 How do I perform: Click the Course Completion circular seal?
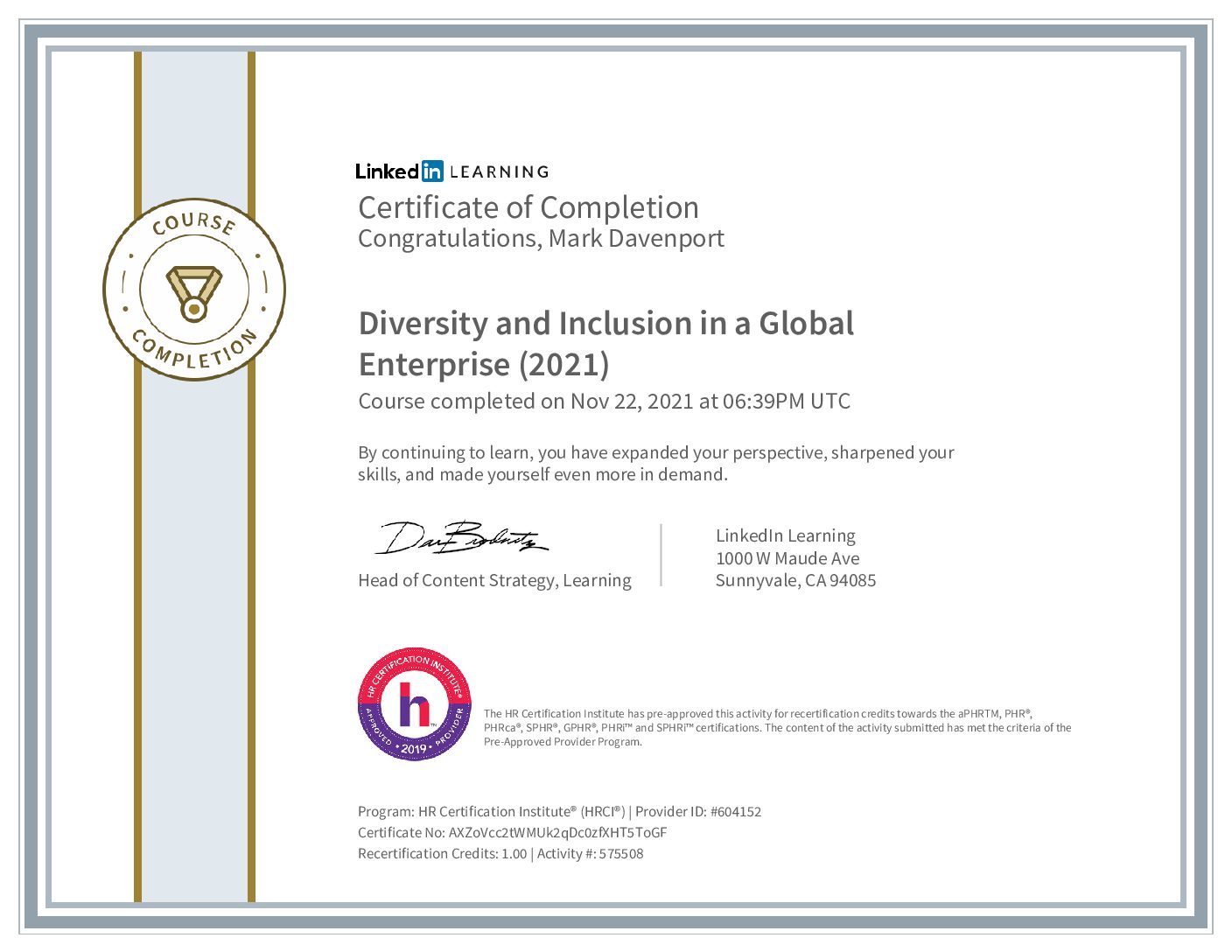click(x=194, y=290)
